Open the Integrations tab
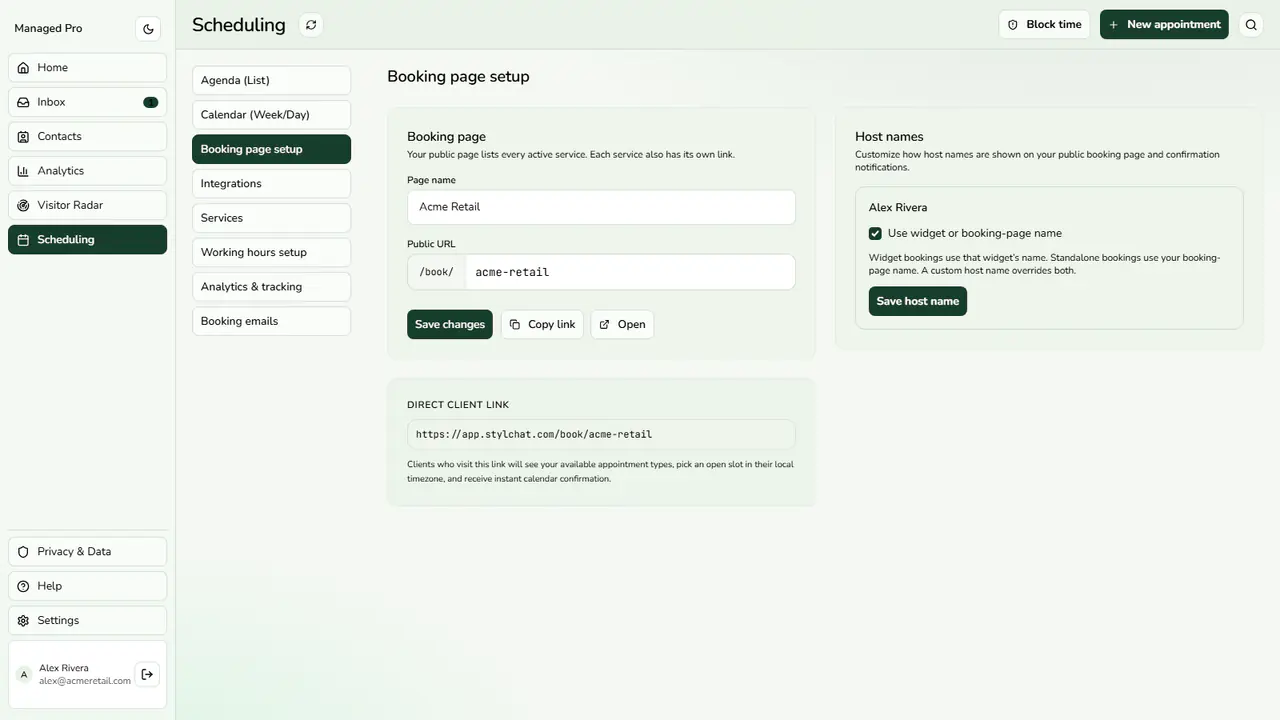 tap(271, 184)
